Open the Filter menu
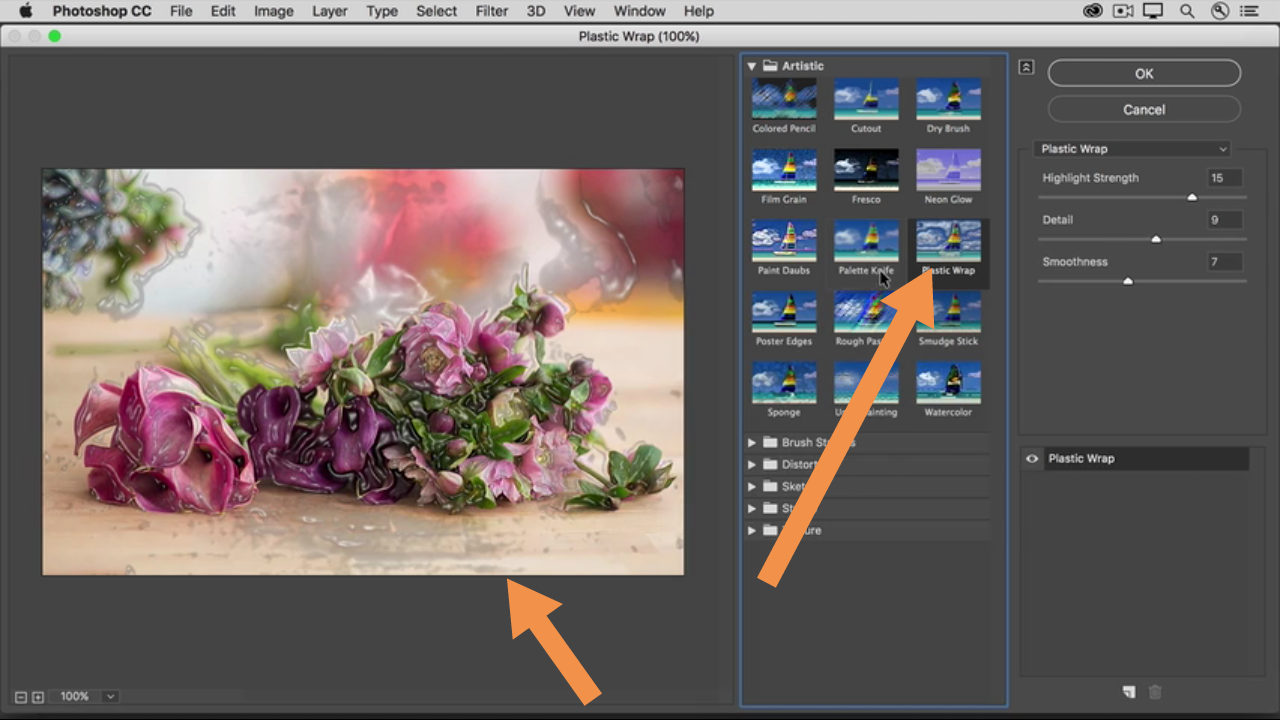 click(x=491, y=12)
